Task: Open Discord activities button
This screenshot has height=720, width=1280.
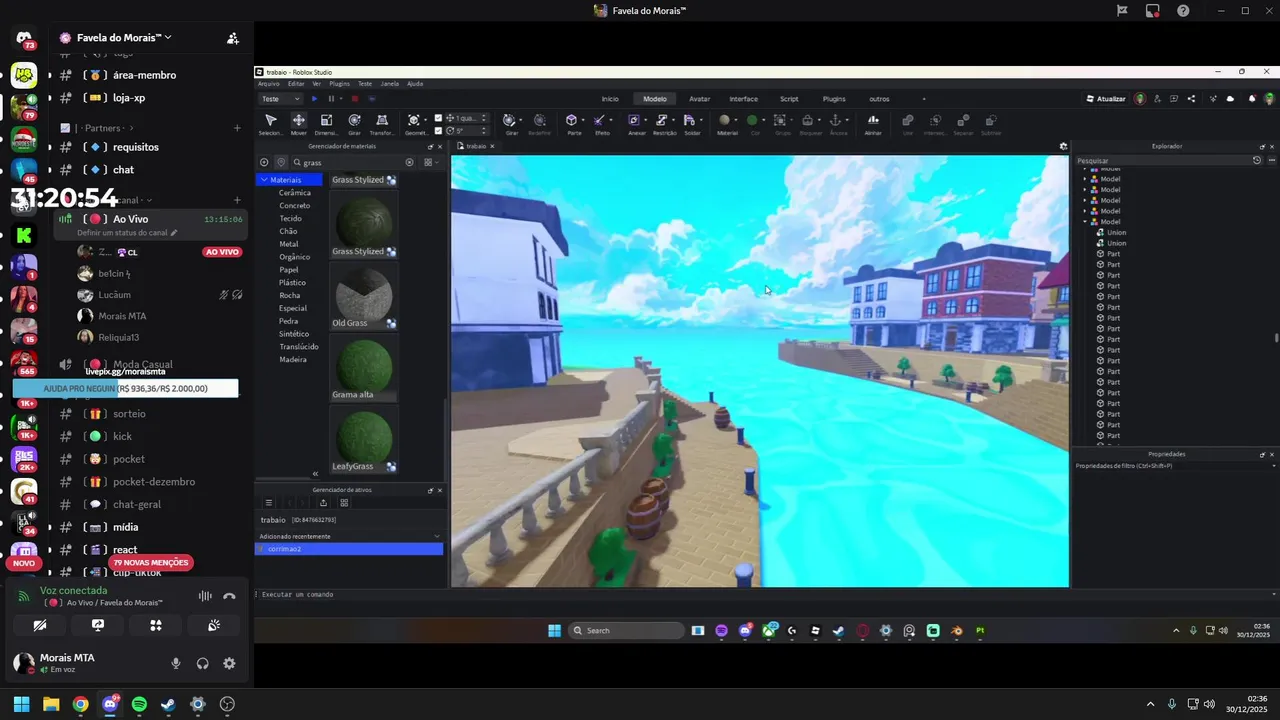Action: click(x=156, y=625)
